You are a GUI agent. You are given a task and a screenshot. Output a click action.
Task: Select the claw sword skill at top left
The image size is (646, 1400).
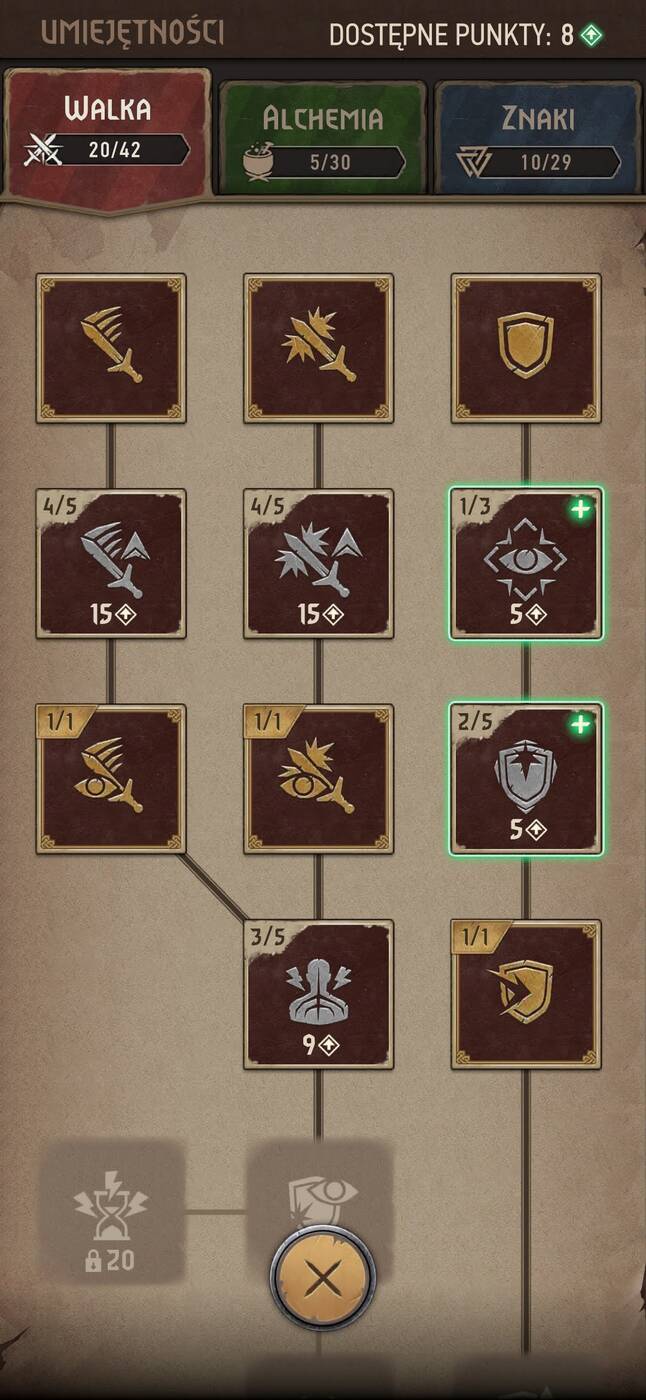pos(111,348)
